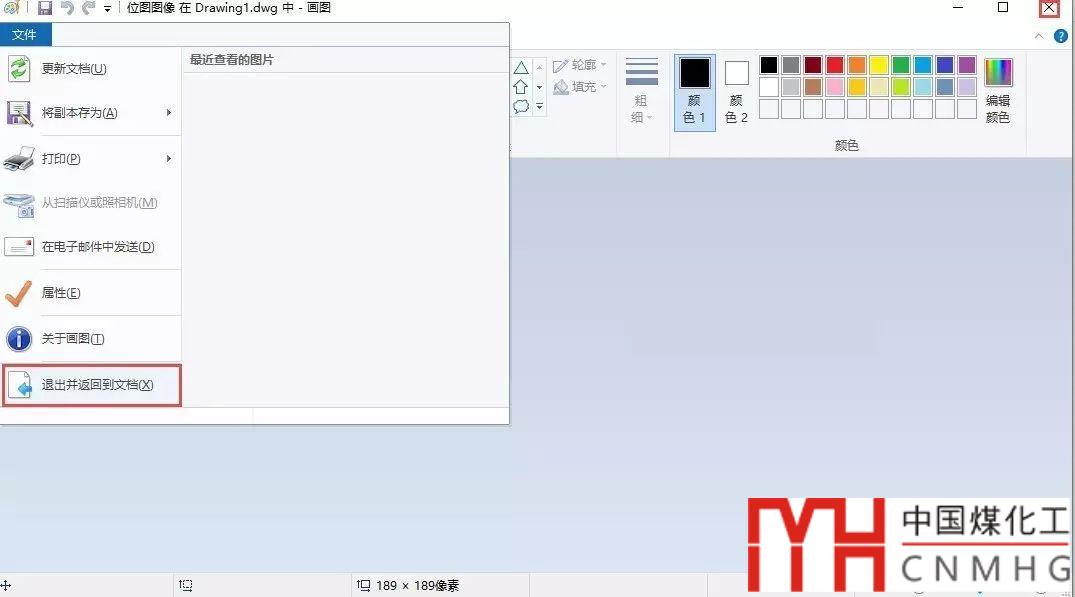The height and width of the screenshot is (597, 1075).
Task: Choose 在电子邮件中发送(D)
Action: (90, 247)
